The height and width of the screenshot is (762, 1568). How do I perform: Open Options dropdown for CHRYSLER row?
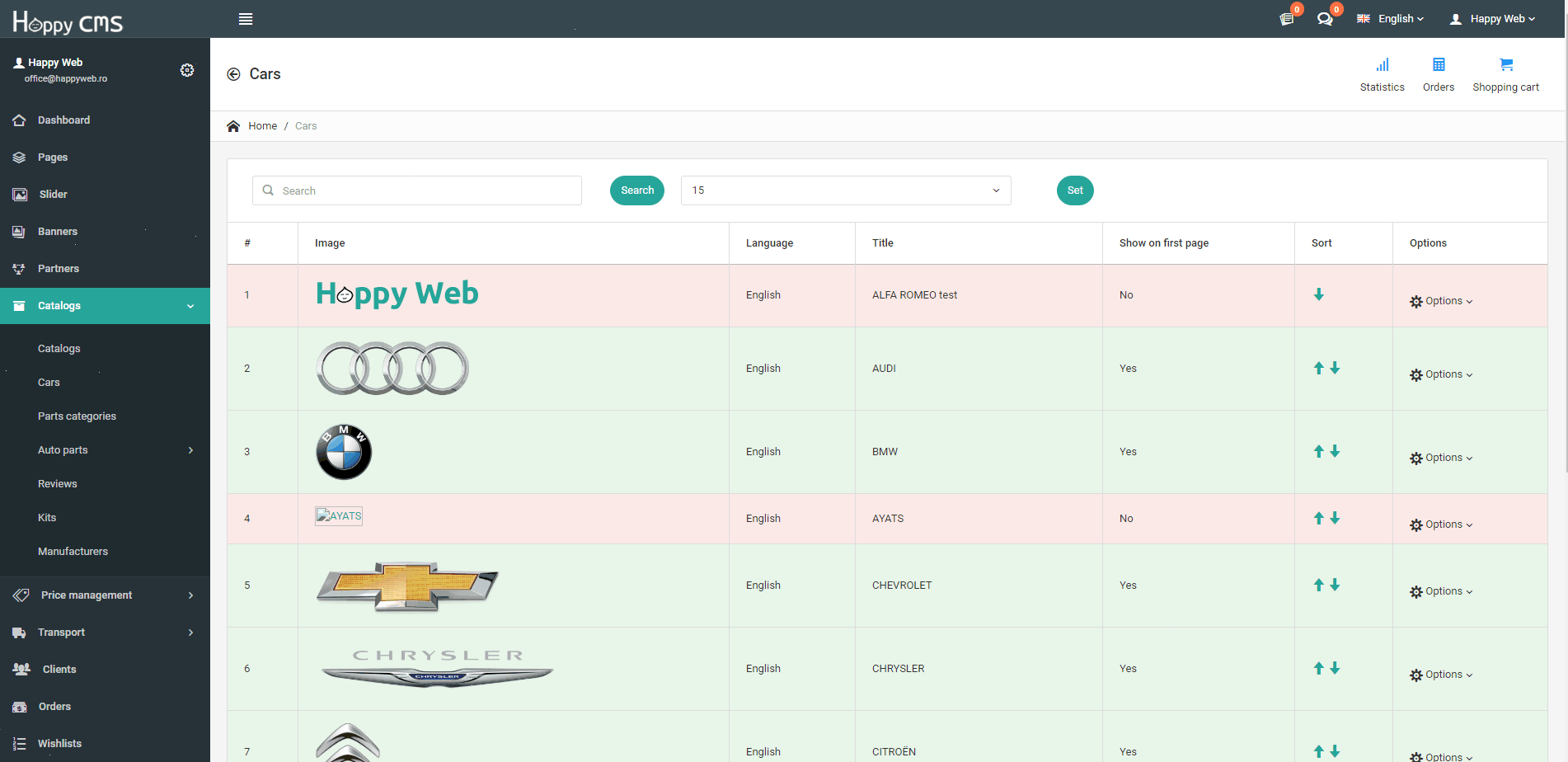(x=1441, y=675)
